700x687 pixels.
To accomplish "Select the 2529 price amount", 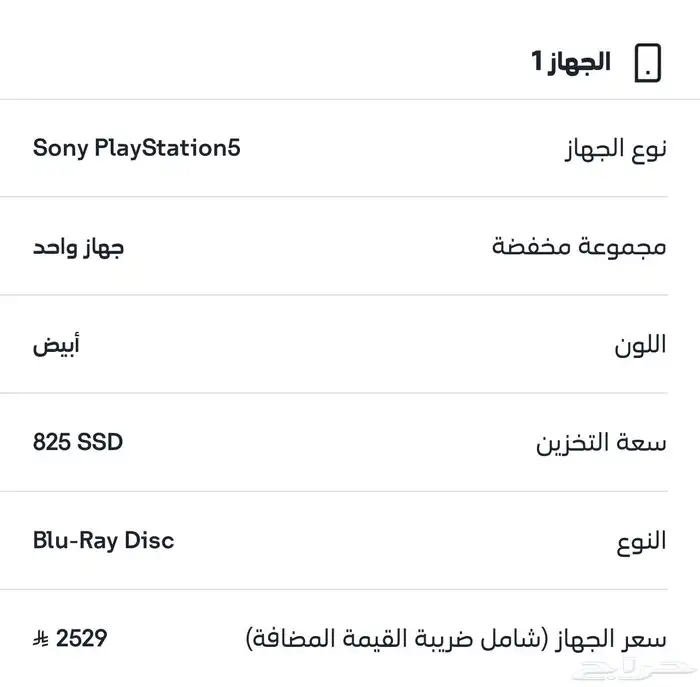I will click(x=83, y=638).
